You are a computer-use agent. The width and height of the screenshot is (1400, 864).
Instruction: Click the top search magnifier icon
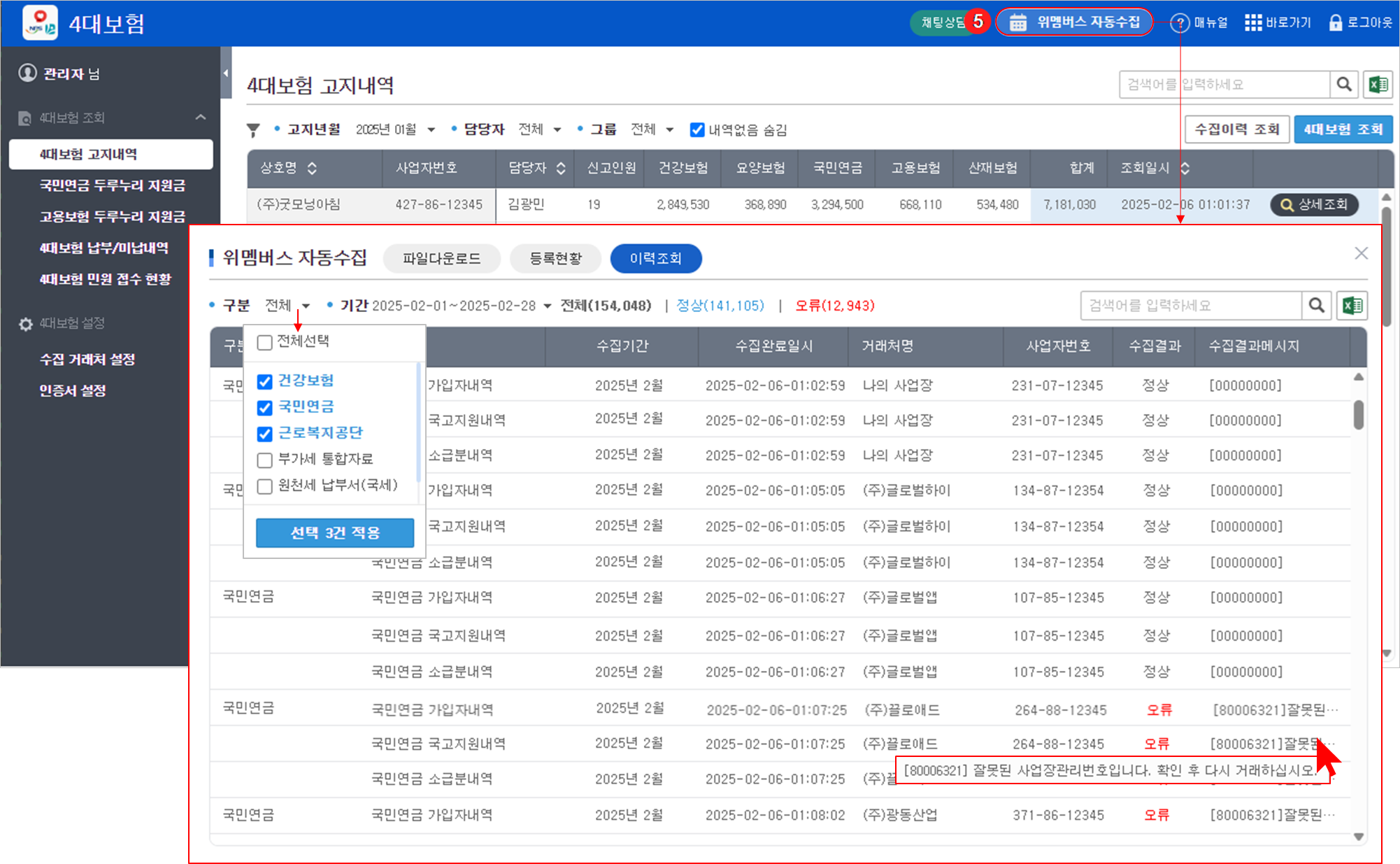pos(1343,85)
